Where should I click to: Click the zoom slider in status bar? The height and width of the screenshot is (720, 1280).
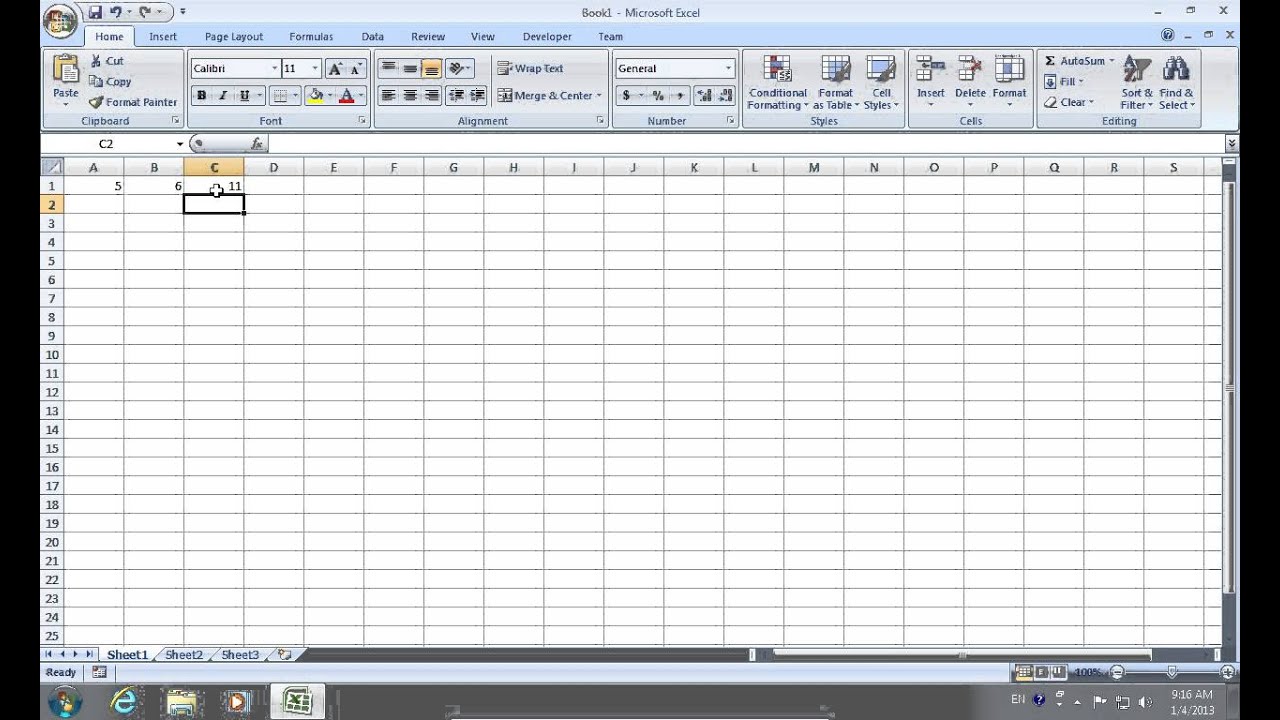(x=1171, y=673)
